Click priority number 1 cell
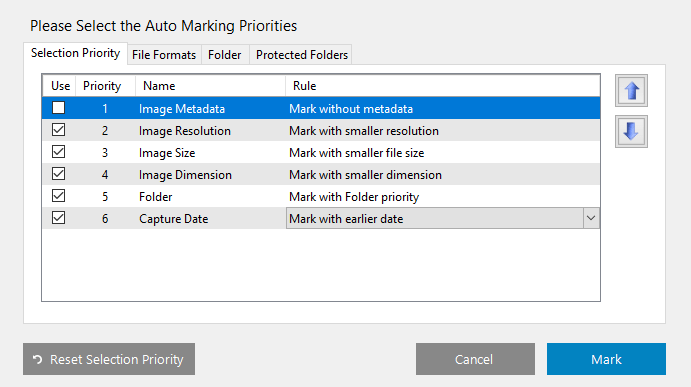 click(105, 108)
